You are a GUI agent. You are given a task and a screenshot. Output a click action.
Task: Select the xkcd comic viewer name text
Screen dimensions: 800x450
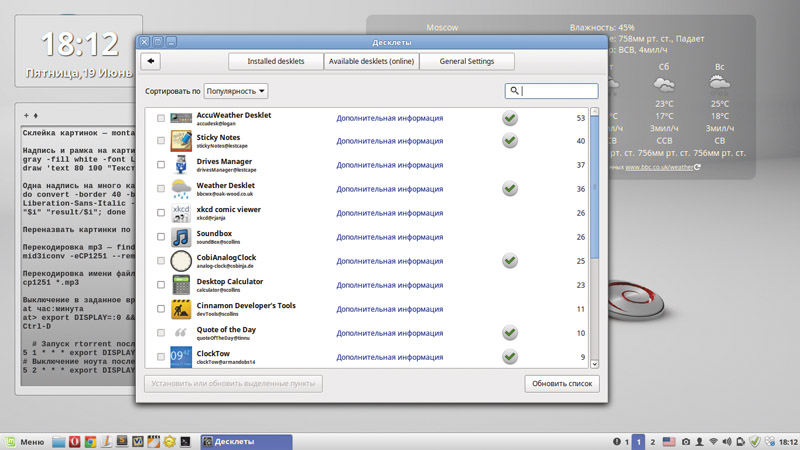229,209
